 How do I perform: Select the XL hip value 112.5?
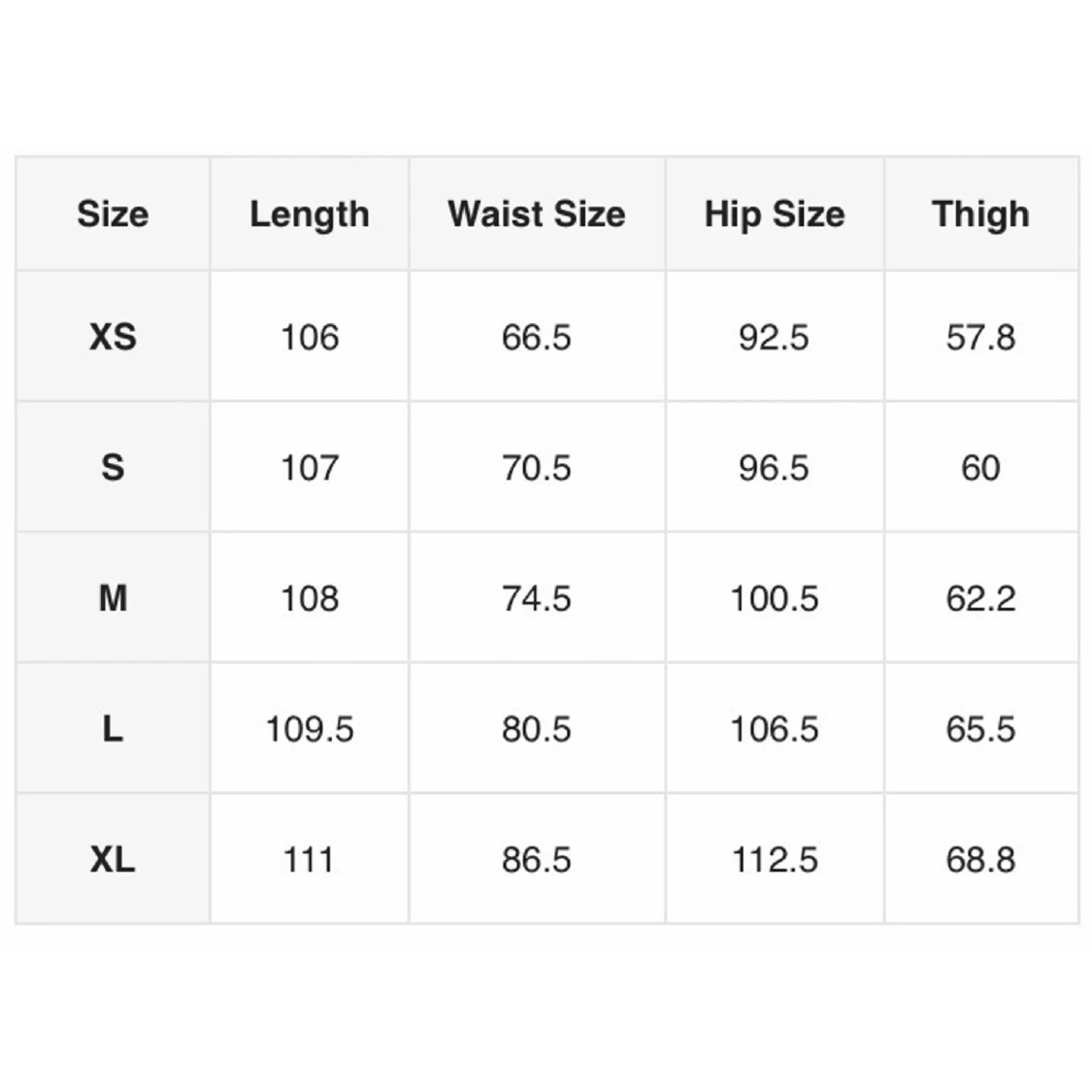(x=775, y=860)
